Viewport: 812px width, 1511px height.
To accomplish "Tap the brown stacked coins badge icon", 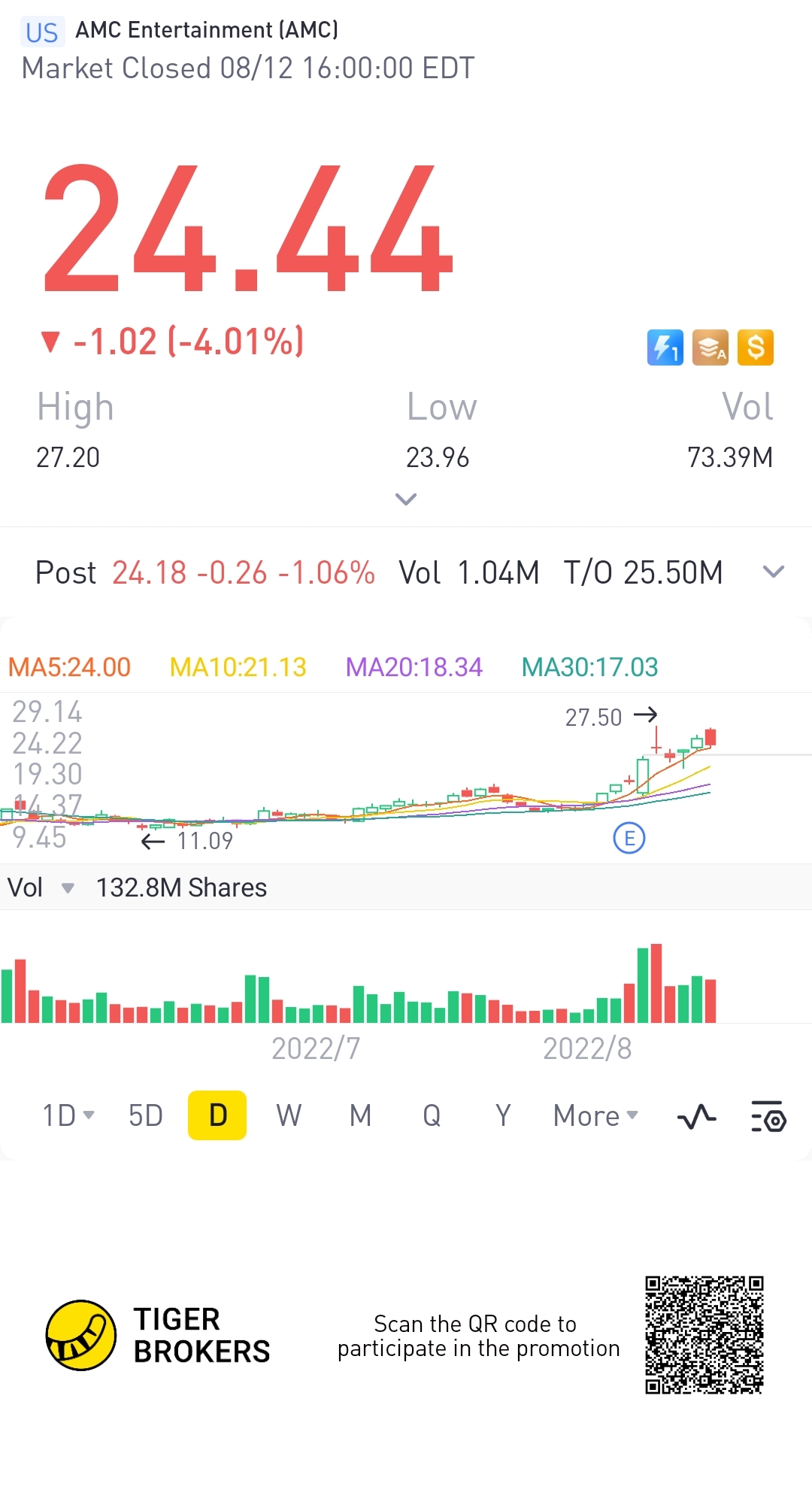I will (710, 347).
